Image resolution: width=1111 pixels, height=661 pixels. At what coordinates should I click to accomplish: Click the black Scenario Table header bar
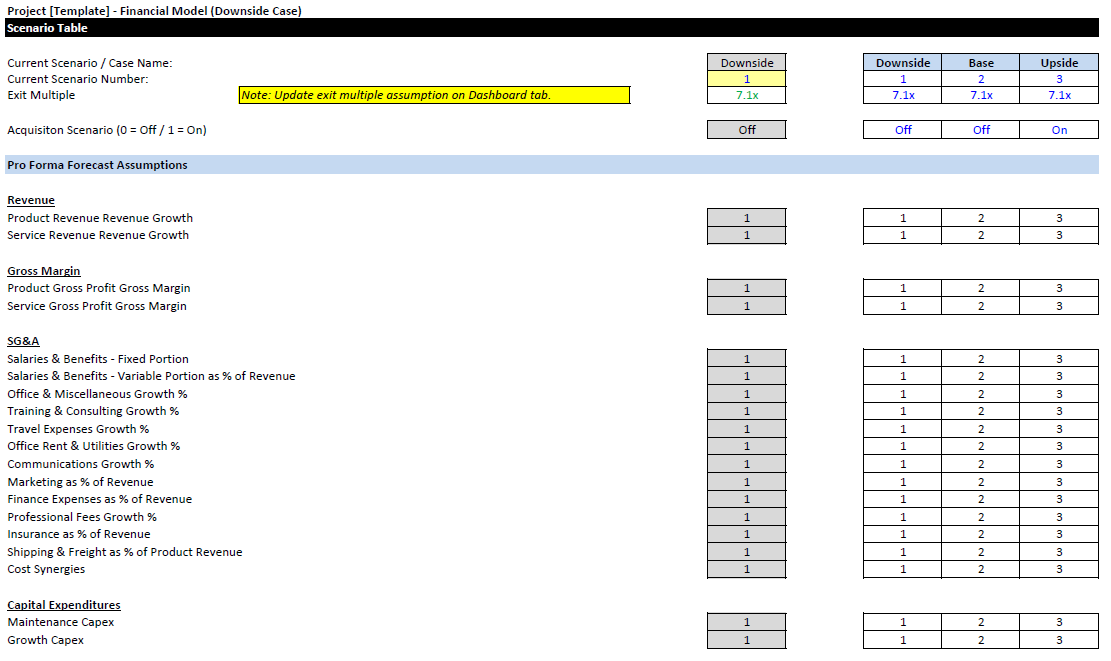pos(550,28)
